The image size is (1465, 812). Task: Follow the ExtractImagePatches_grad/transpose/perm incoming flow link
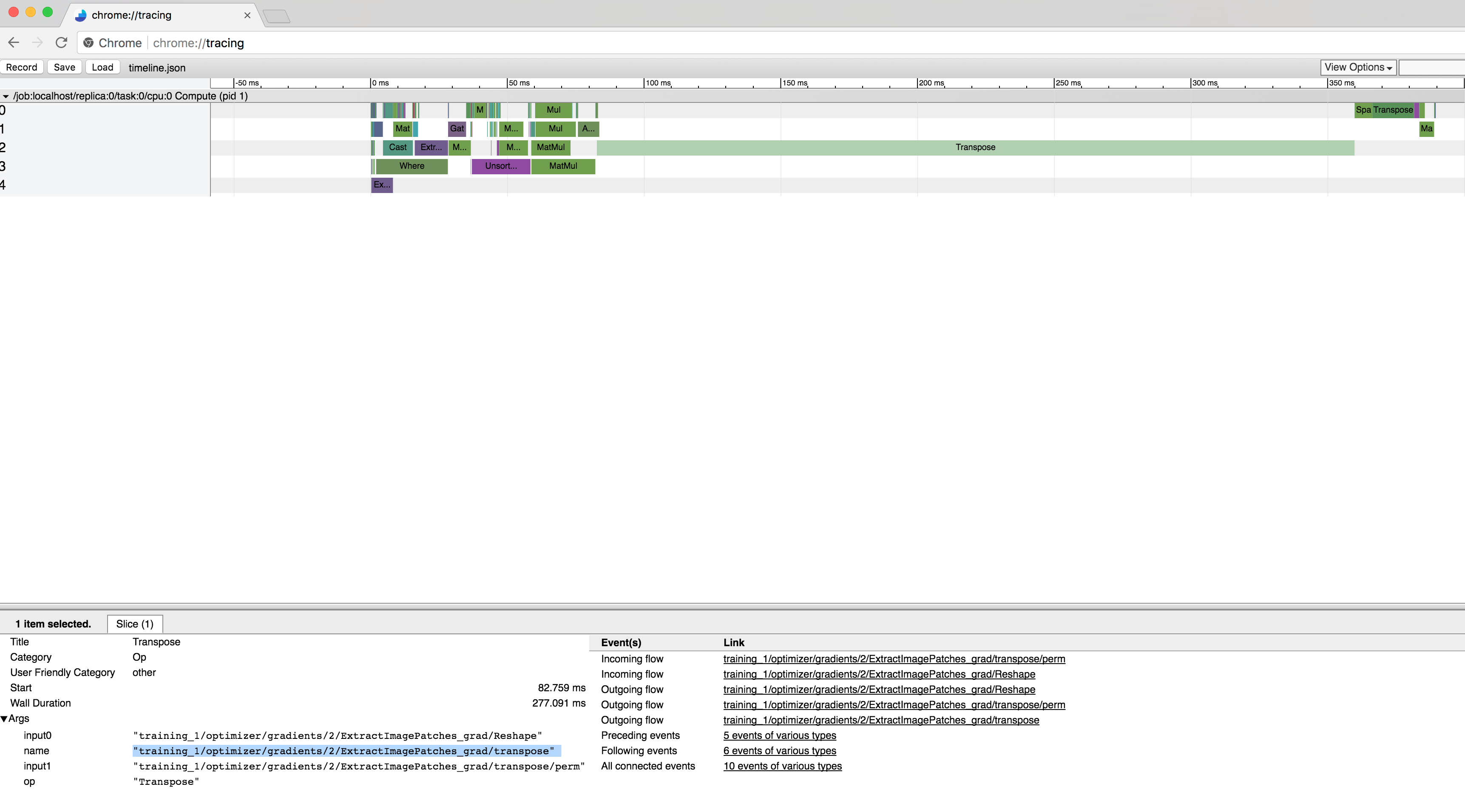click(894, 659)
